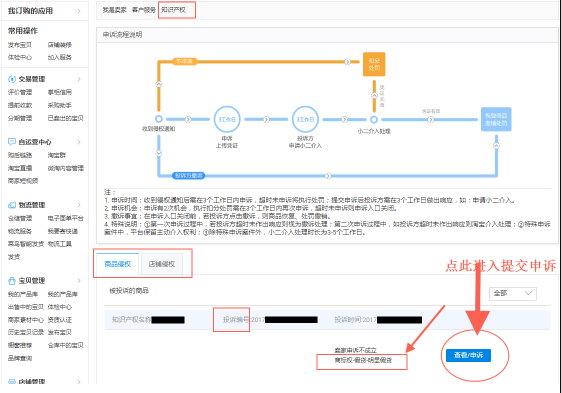Click the 被投诉的商品 heading
This screenshot has width=561, height=393.
pos(129,290)
